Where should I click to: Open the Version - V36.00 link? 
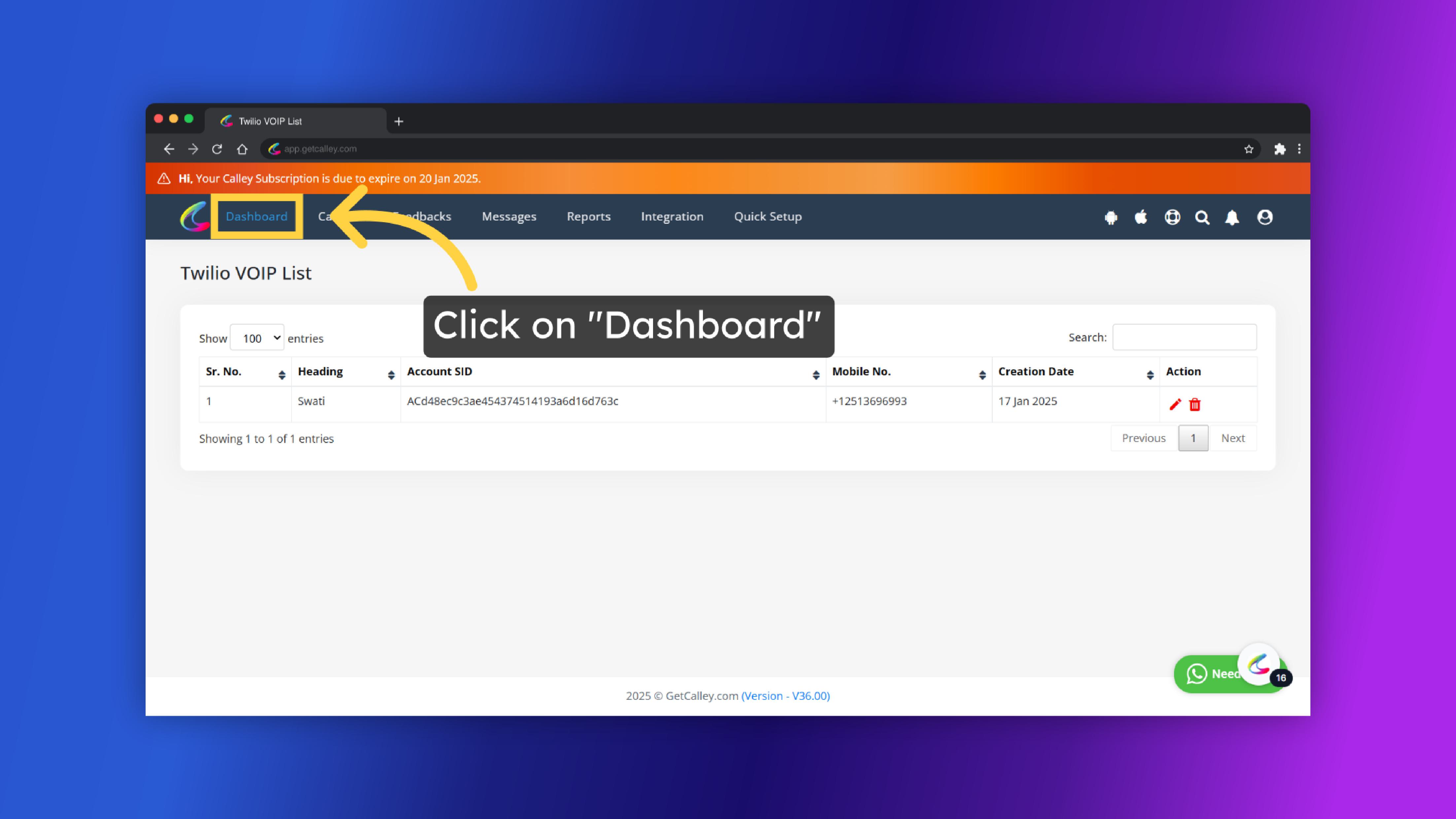[786, 696]
